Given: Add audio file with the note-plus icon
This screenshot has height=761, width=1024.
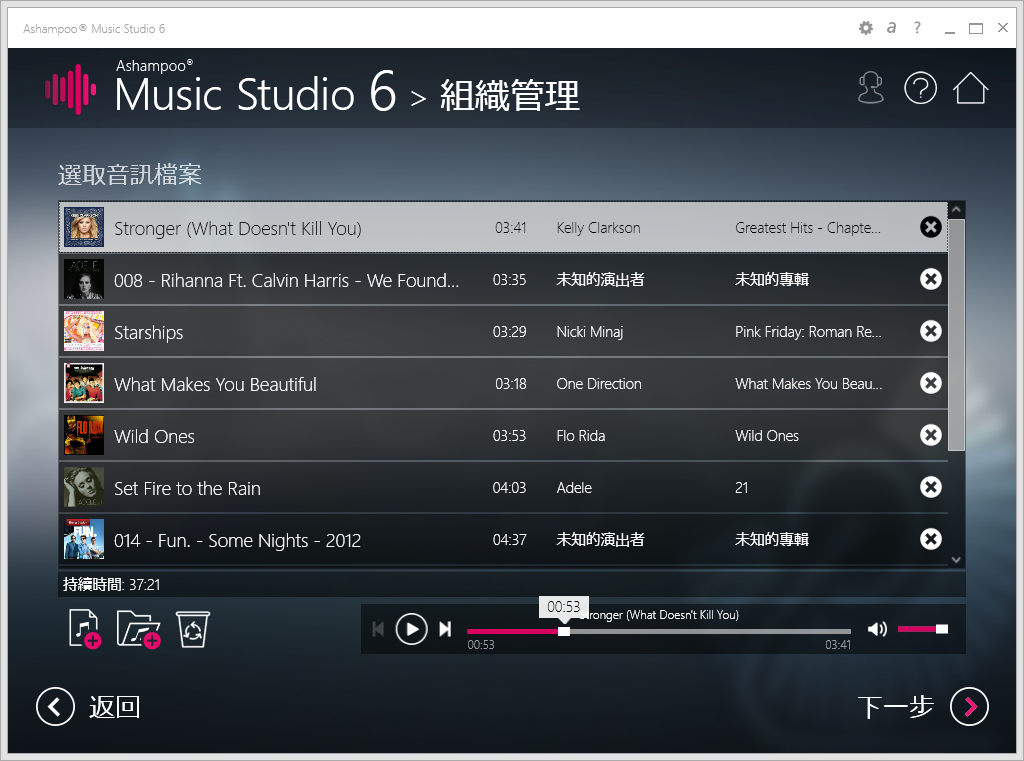Looking at the screenshot, I should point(84,629).
